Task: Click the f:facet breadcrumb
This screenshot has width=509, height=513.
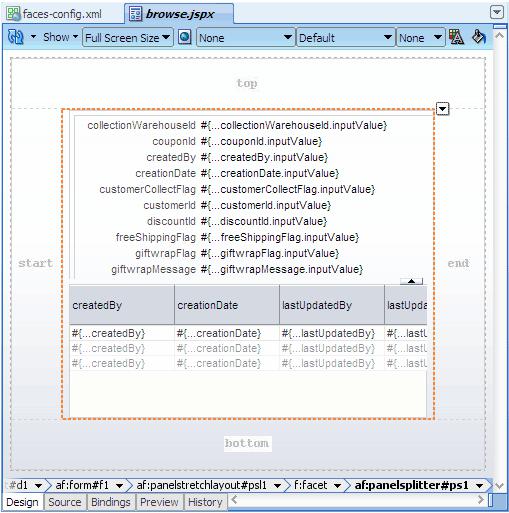Action: coord(310,485)
